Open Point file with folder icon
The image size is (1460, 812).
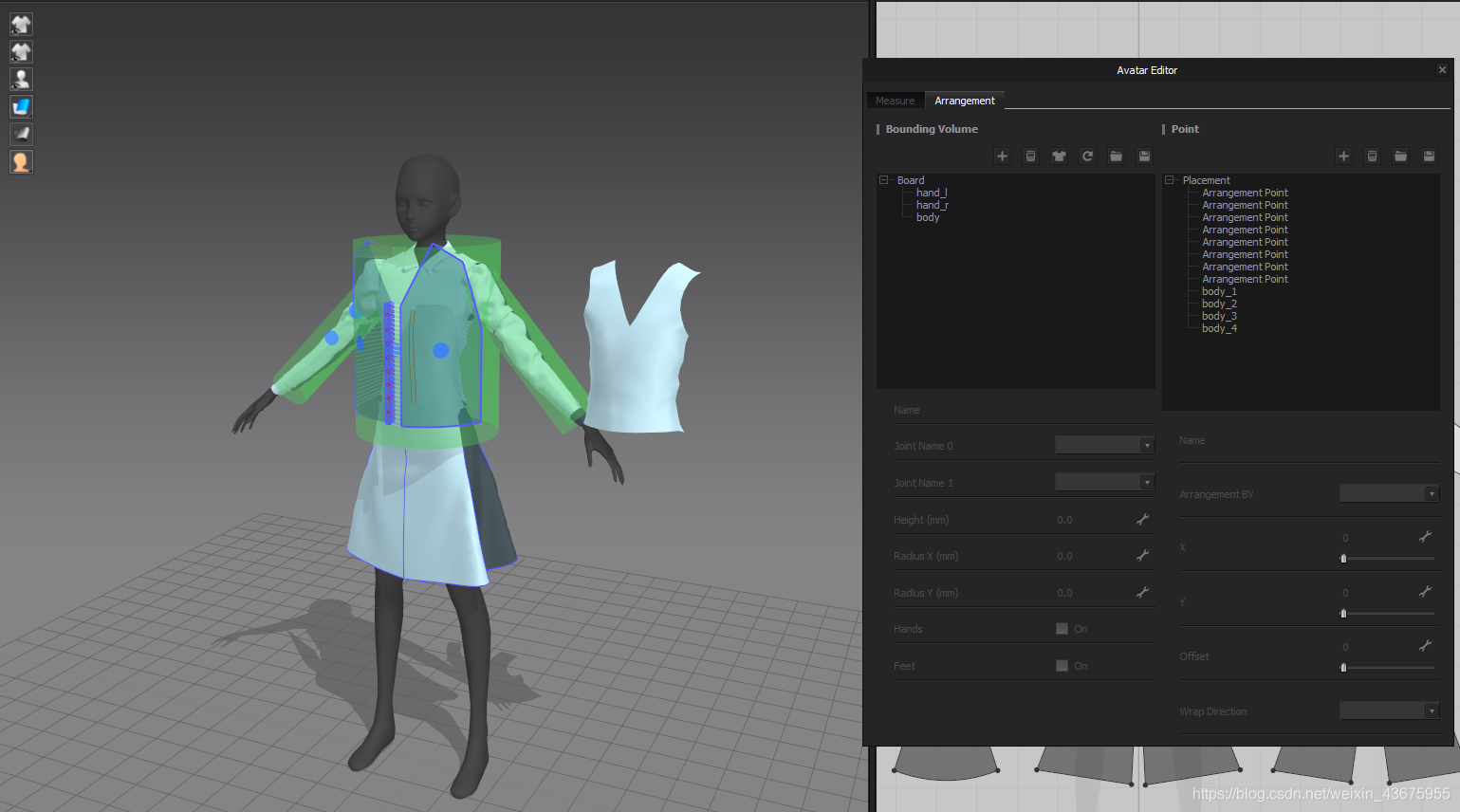coord(1400,156)
